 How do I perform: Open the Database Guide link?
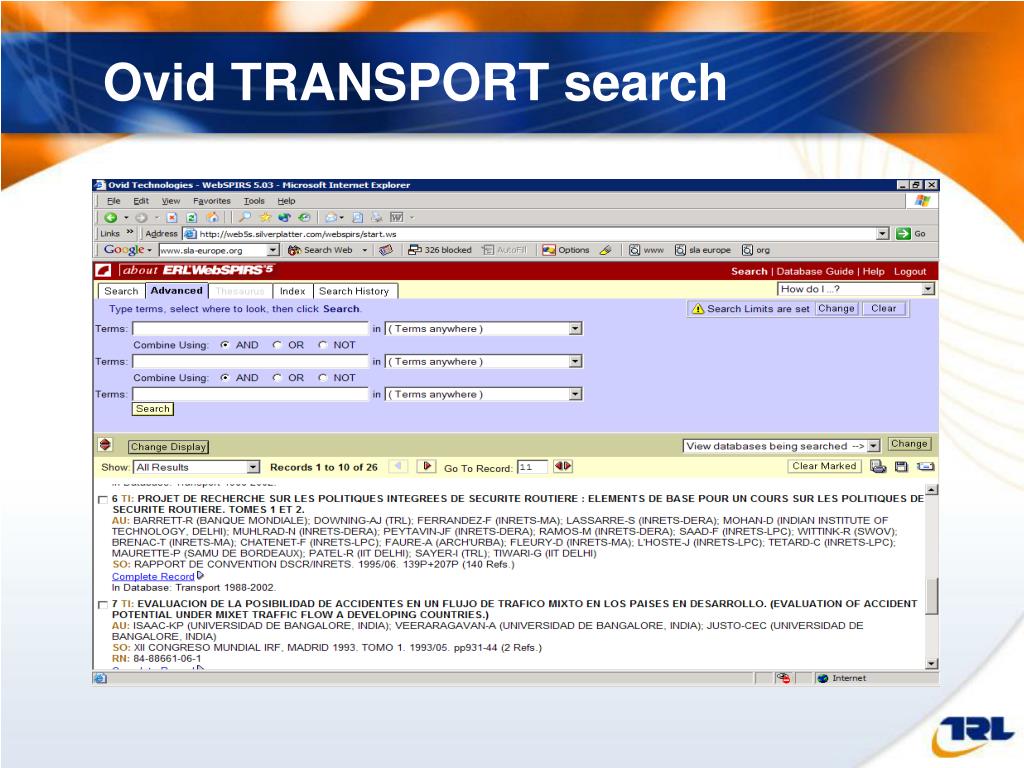click(814, 271)
